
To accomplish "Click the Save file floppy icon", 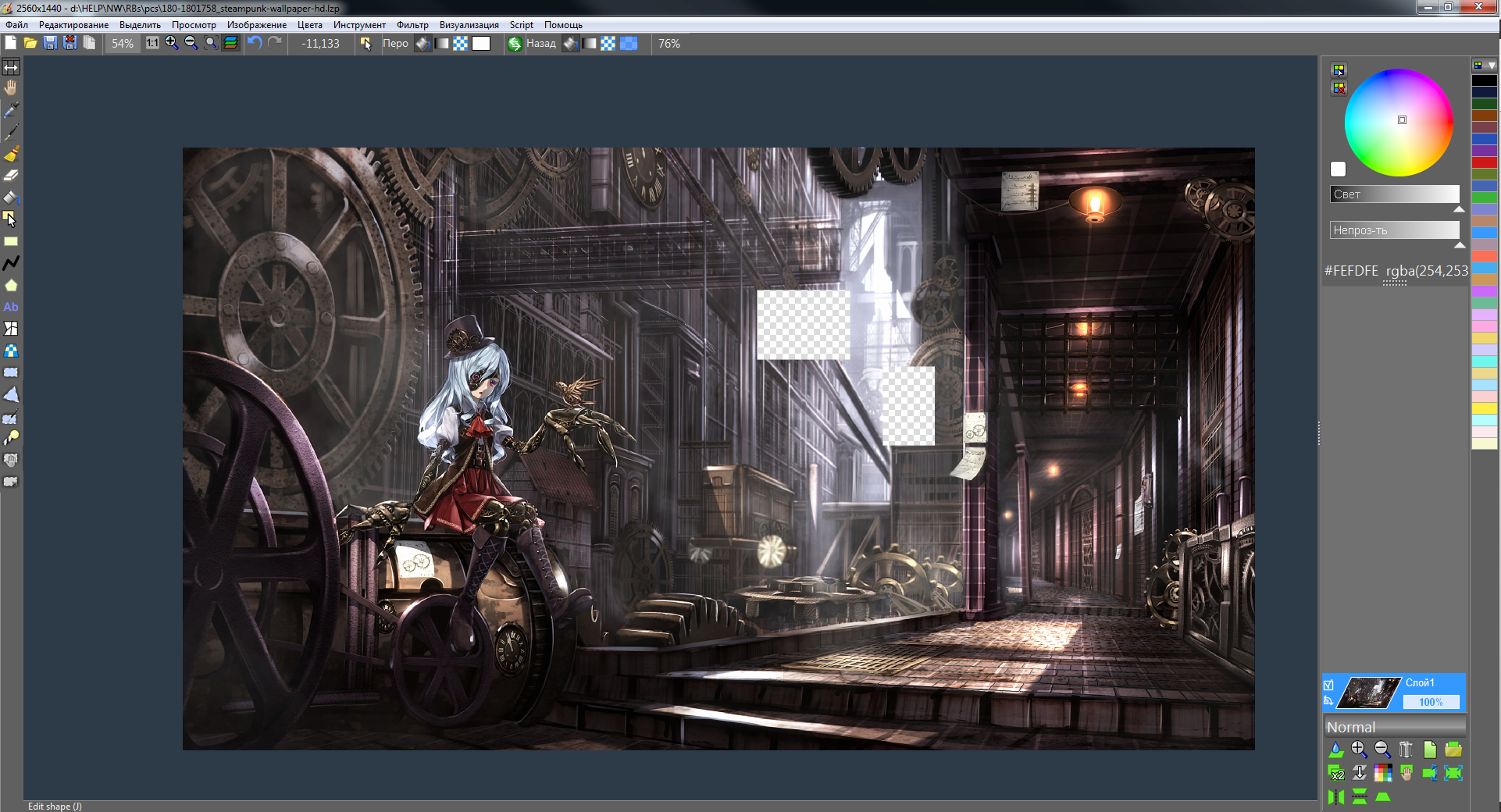I will coord(50,44).
